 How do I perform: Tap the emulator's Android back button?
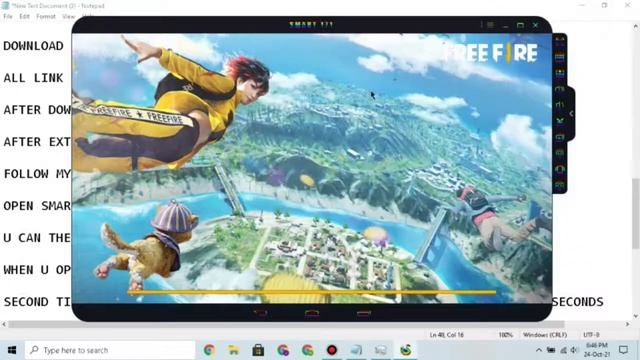260,313
